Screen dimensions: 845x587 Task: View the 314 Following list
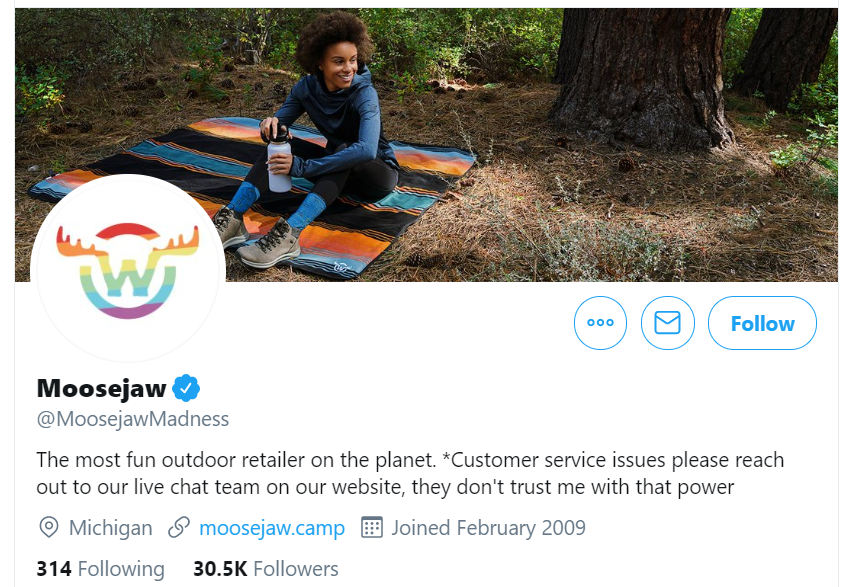pos(101,569)
